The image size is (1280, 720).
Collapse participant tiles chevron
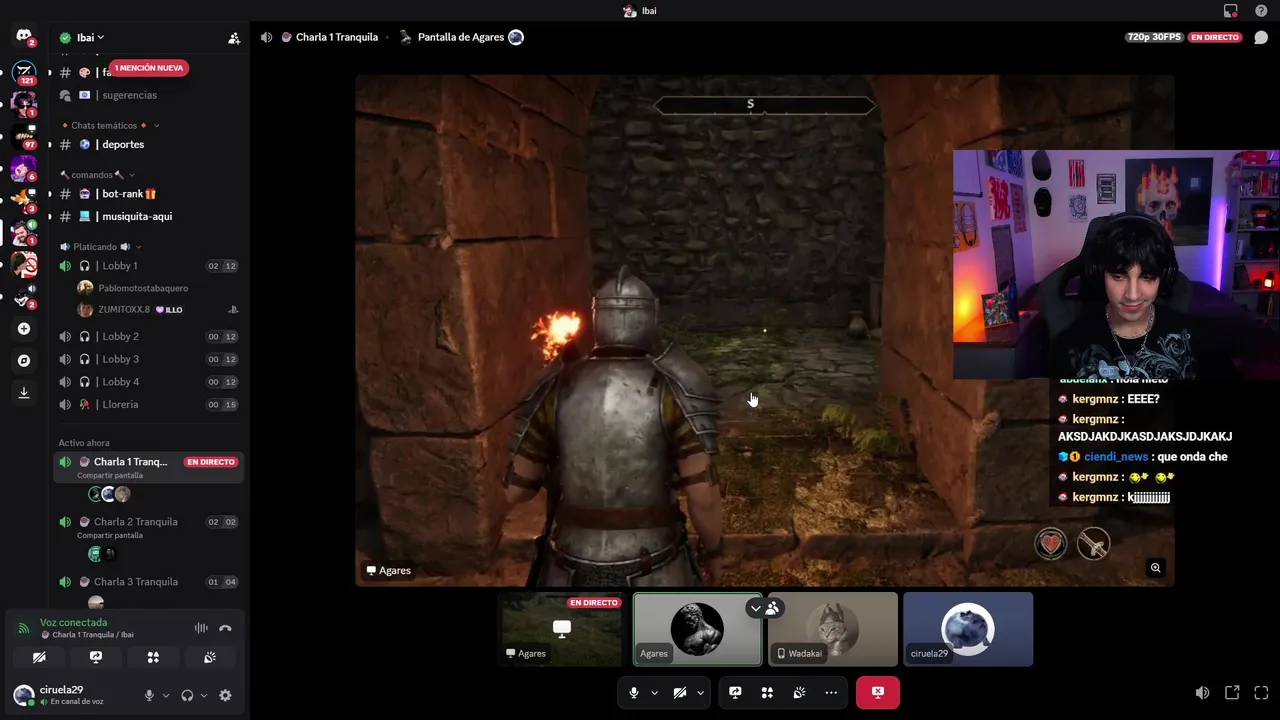(x=755, y=608)
